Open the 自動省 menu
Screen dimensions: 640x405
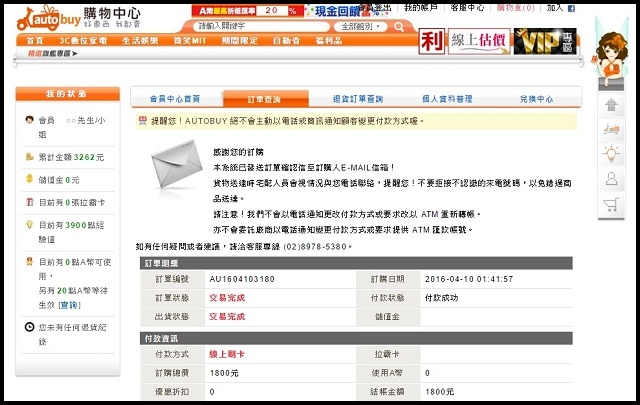pyautogui.click(x=286, y=40)
